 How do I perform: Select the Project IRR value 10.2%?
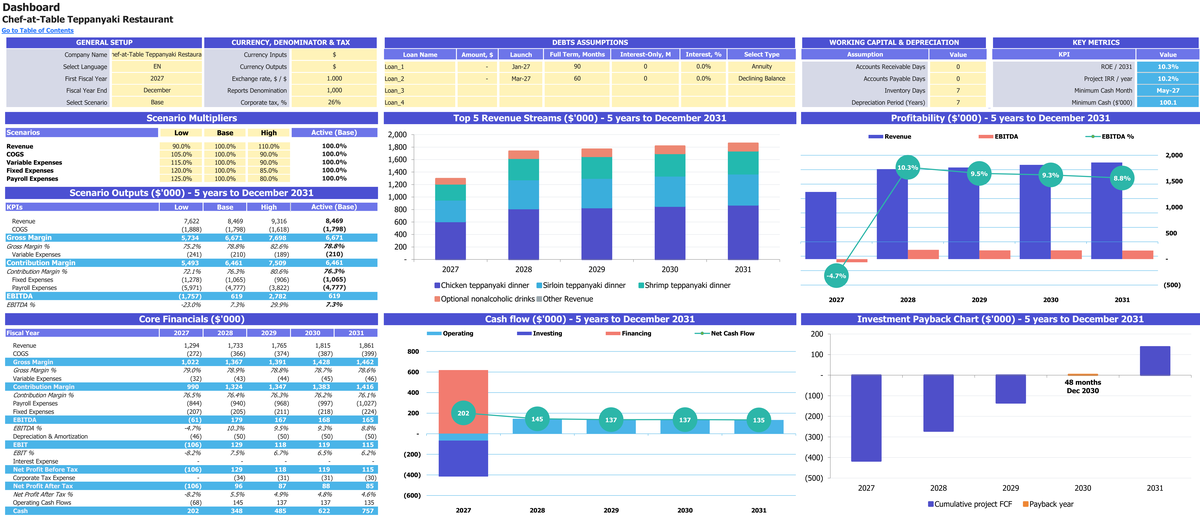click(x=1167, y=78)
